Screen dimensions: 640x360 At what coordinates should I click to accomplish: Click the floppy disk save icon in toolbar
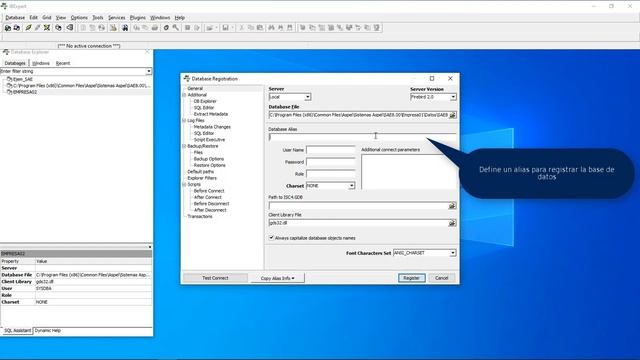pos(225,28)
